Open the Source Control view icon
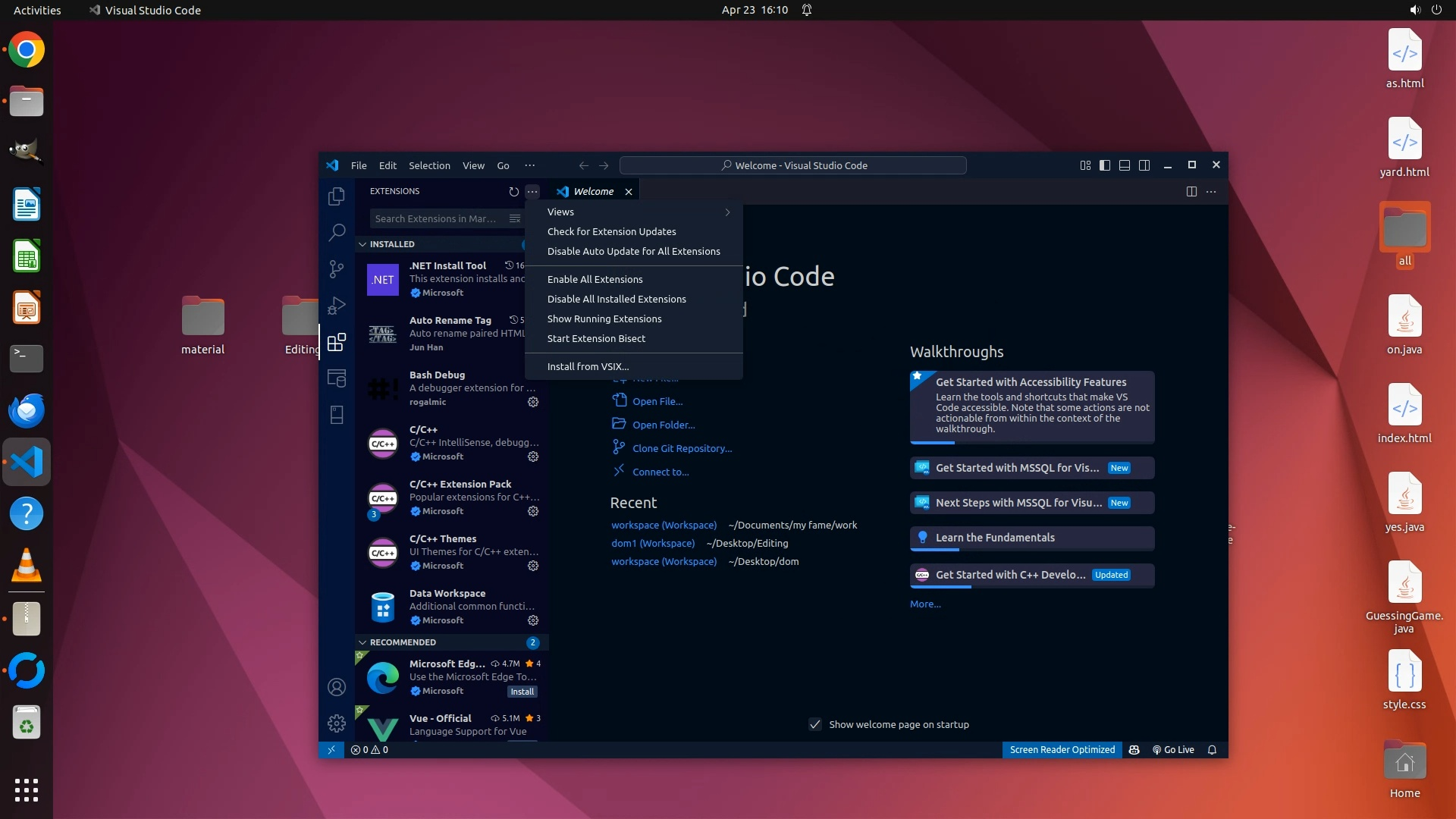This screenshot has width=1456, height=819. tap(337, 269)
